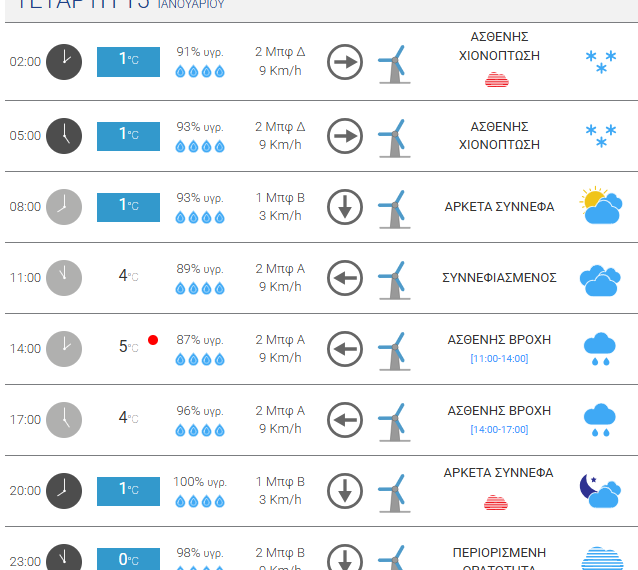Viewport: 638px width, 570px height.
Task: Click the humidity droplets at 91% row
Action: point(200,72)
